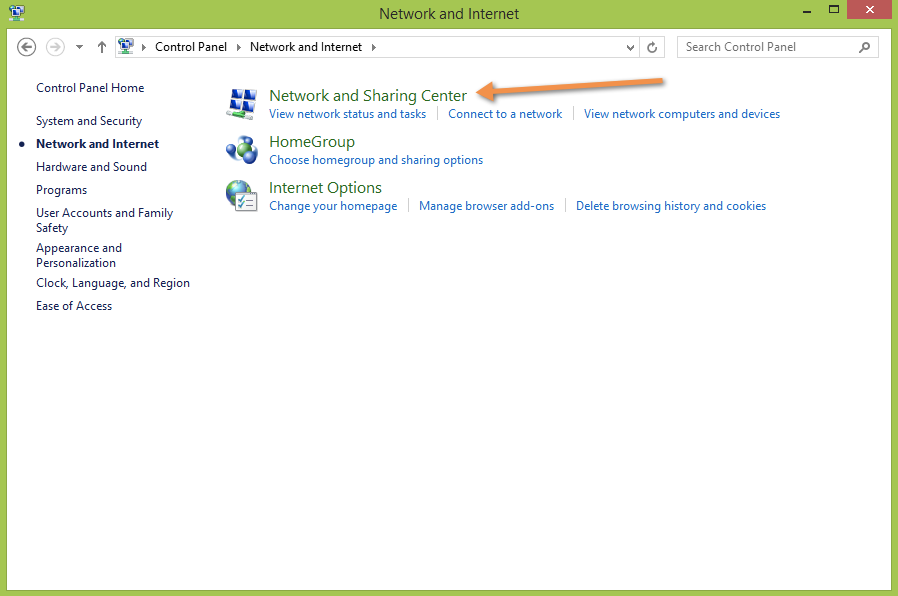Click the Network and Sharing Center icon
898x596 pixels.
(x=242, y=103)
